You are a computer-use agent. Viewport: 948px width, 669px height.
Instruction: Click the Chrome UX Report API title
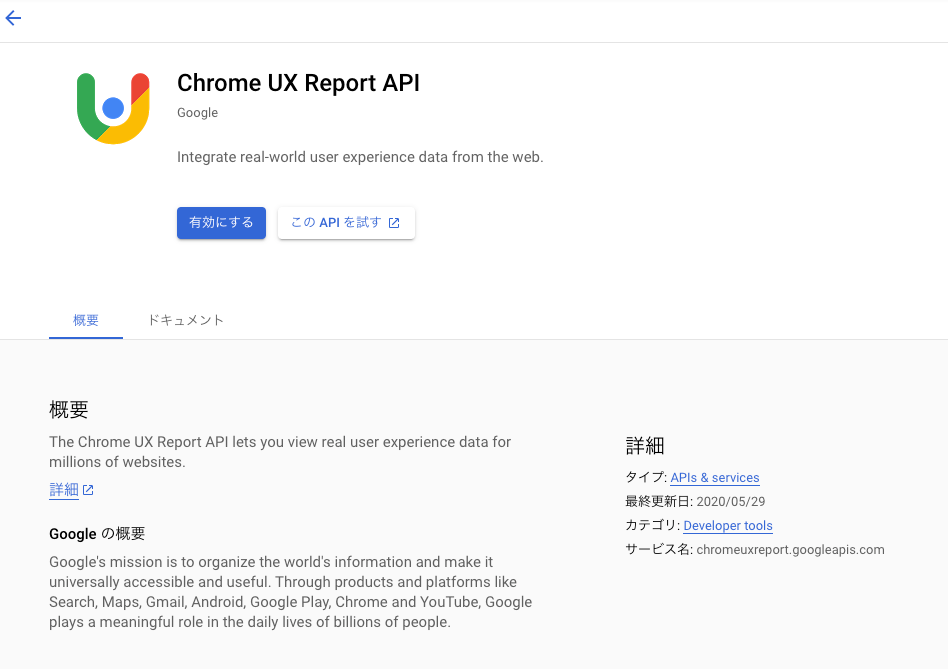pyautogui.click(x=298, y=83)
